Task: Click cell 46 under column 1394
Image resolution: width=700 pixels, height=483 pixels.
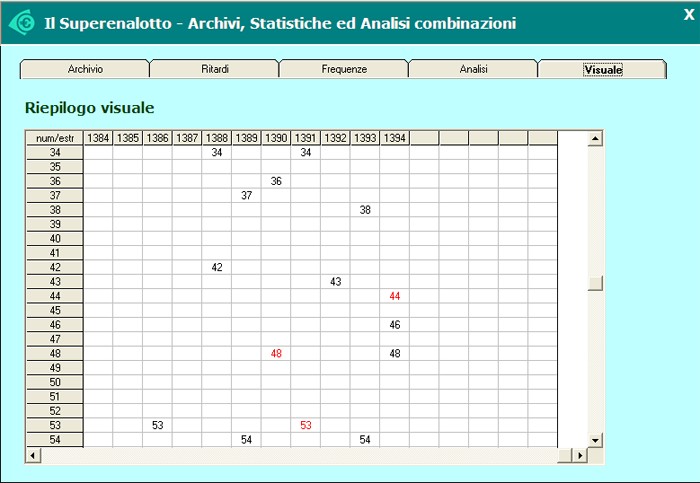Action: [x=395, y=325]
